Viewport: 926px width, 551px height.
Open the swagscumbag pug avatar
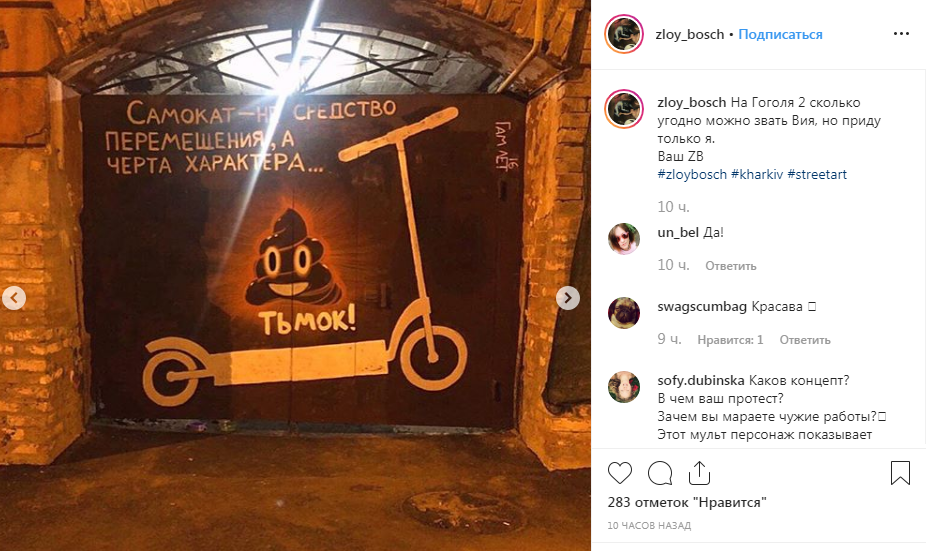(624, 312)
